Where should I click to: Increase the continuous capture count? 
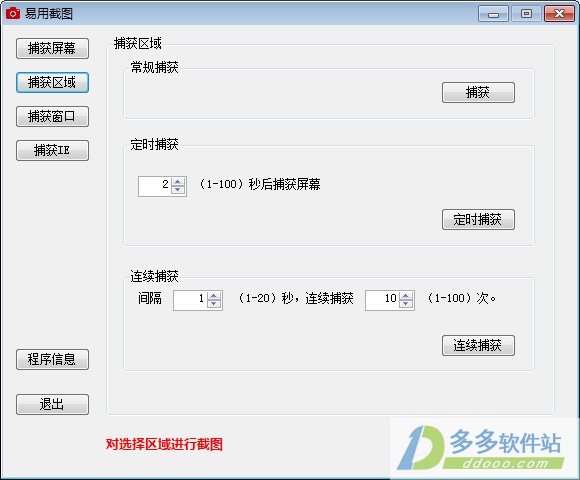pyautogui.click(x=406, y=296)
